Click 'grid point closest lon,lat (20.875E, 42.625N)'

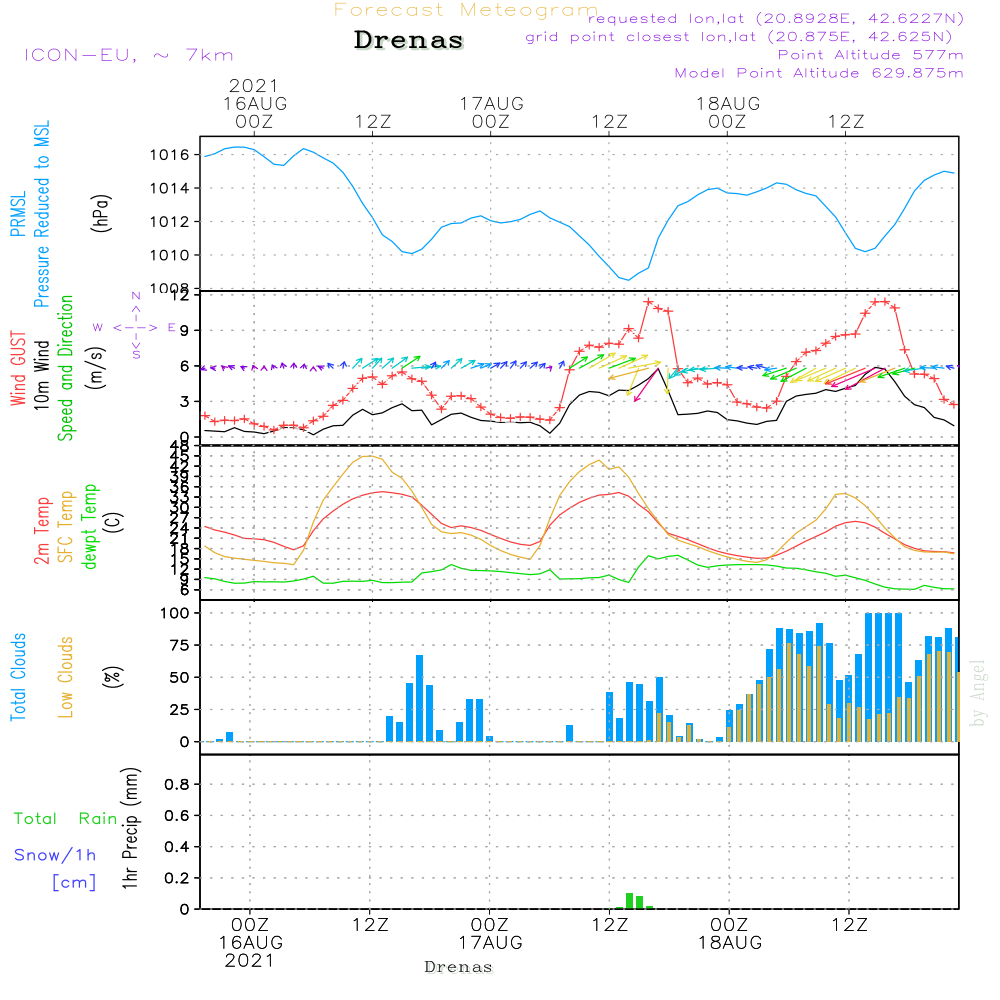point(739,37)
